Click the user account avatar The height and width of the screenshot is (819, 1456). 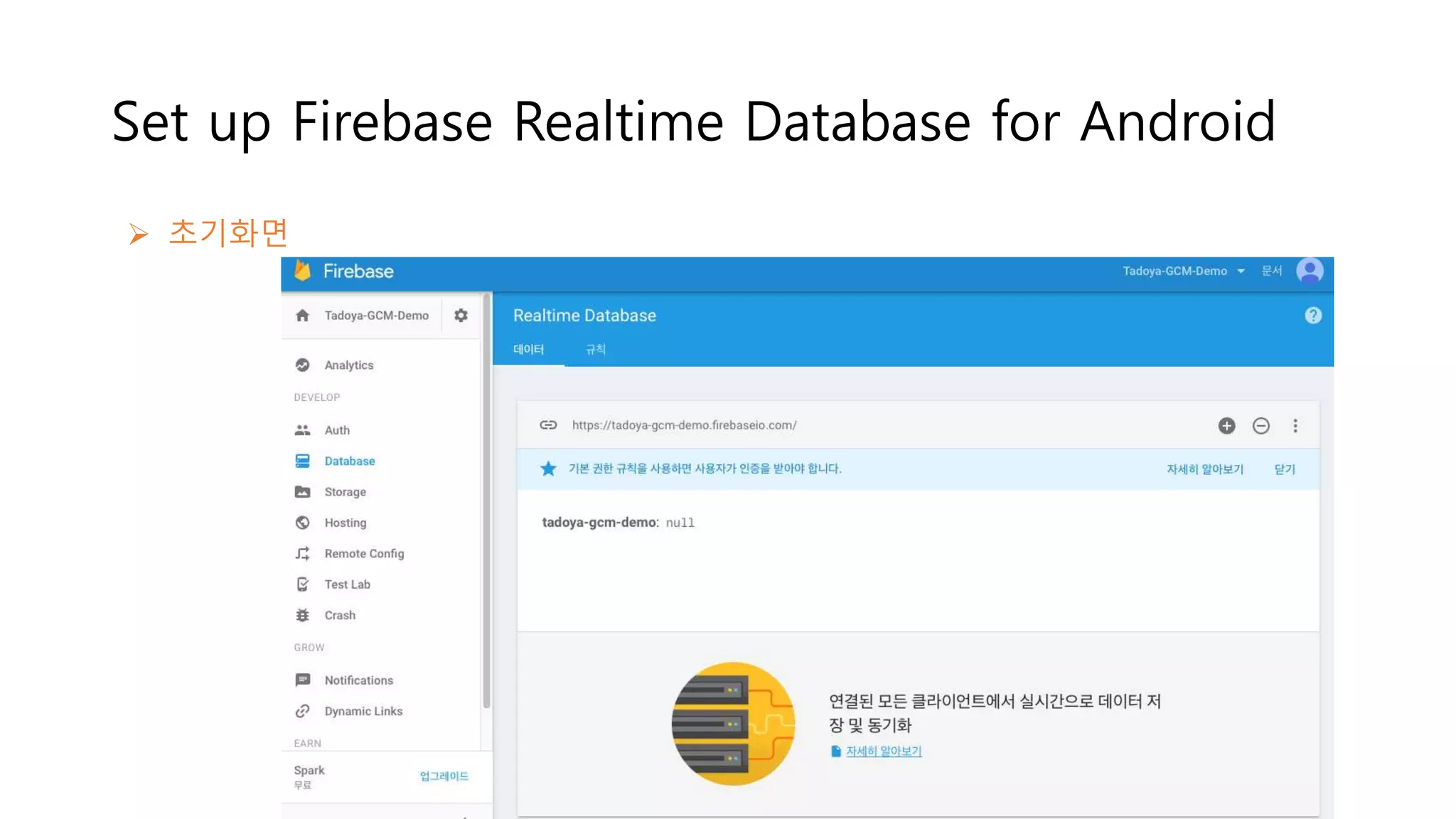click(1310, 271)
